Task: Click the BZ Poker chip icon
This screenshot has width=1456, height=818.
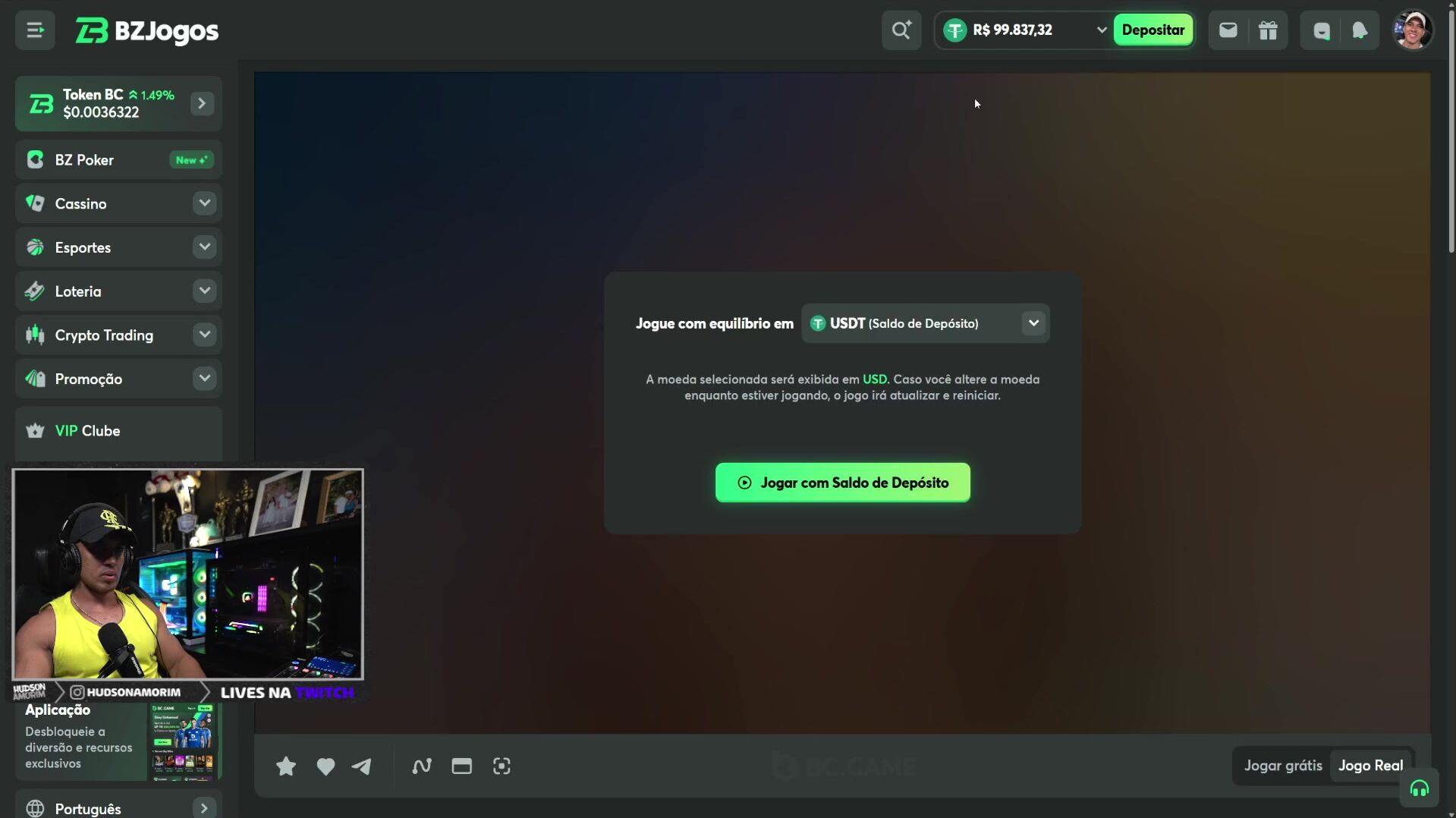Action: click(x=35, y=160)
